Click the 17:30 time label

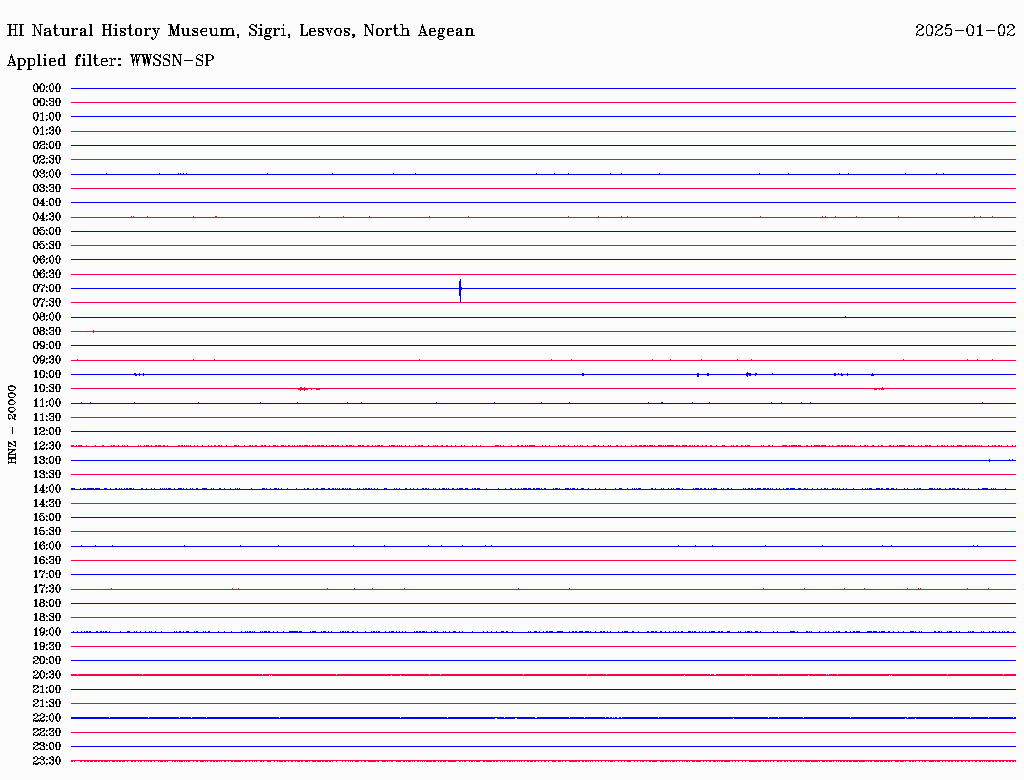[47, 589]
